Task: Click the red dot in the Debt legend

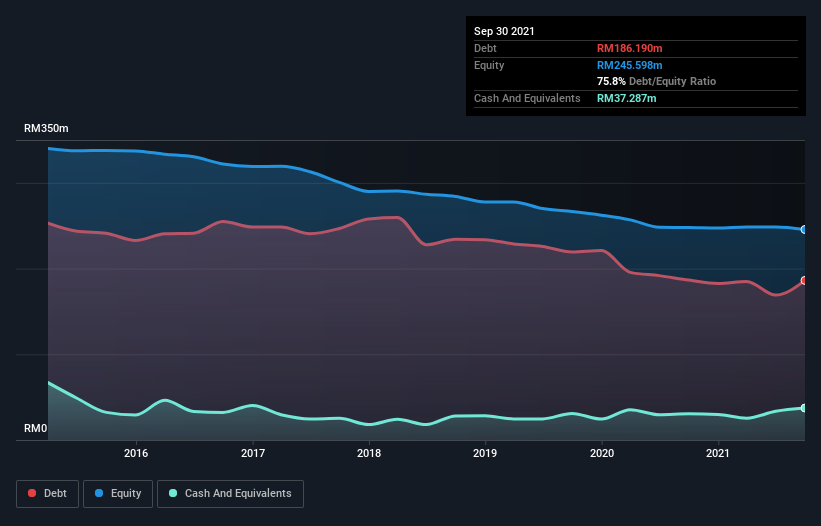Action: point(33,493)
